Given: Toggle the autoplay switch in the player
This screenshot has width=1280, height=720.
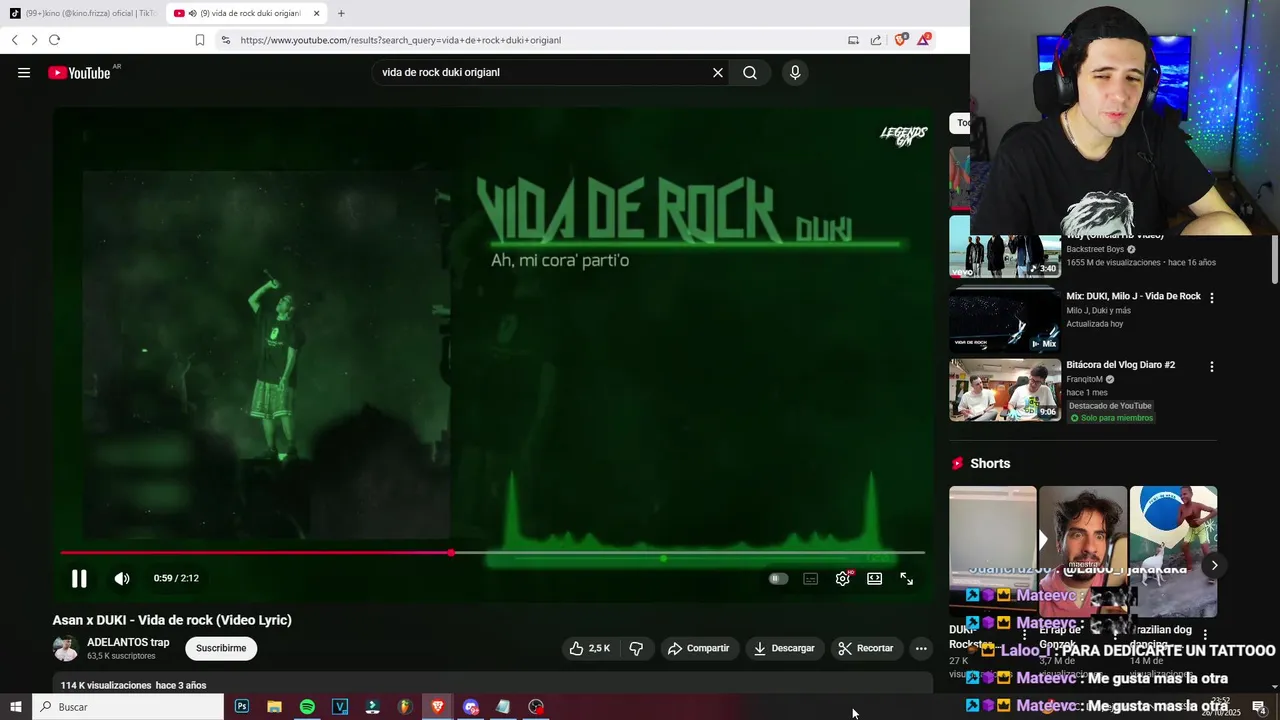Looking at the screenshot, I should (778, 578).
